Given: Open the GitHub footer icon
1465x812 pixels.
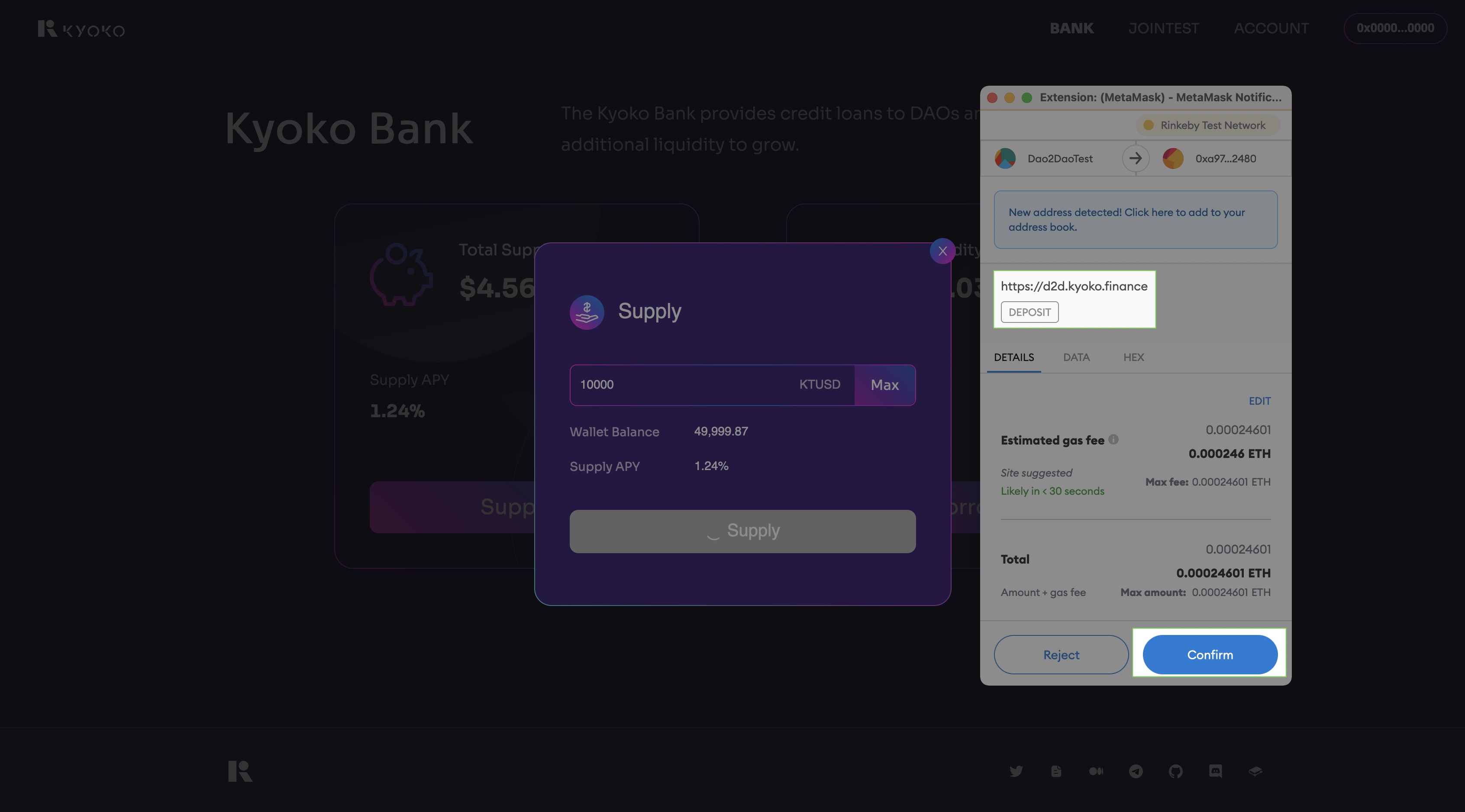Looking at the screenshot, I should click(x=1175, y=771).
